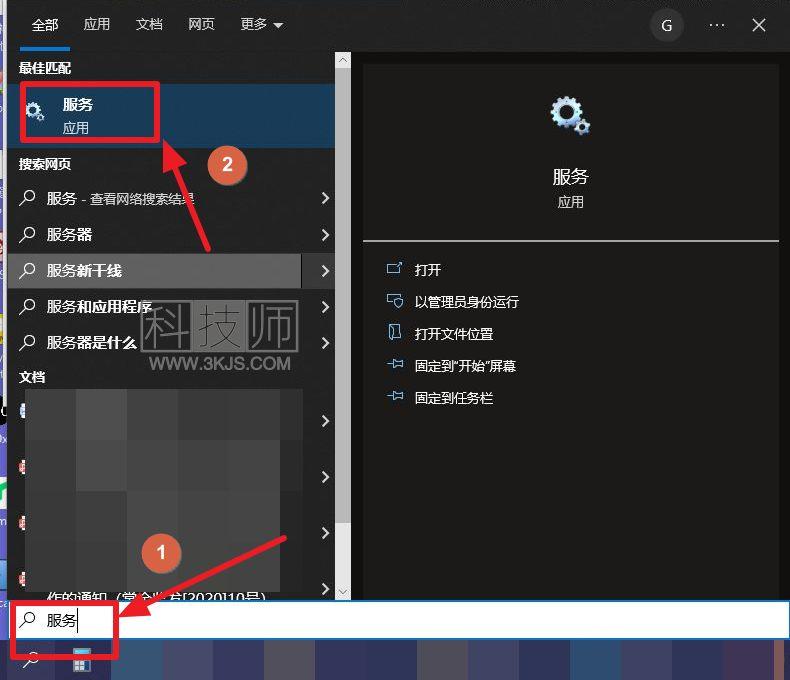Click the search input box containing 服务

point(400,620)
